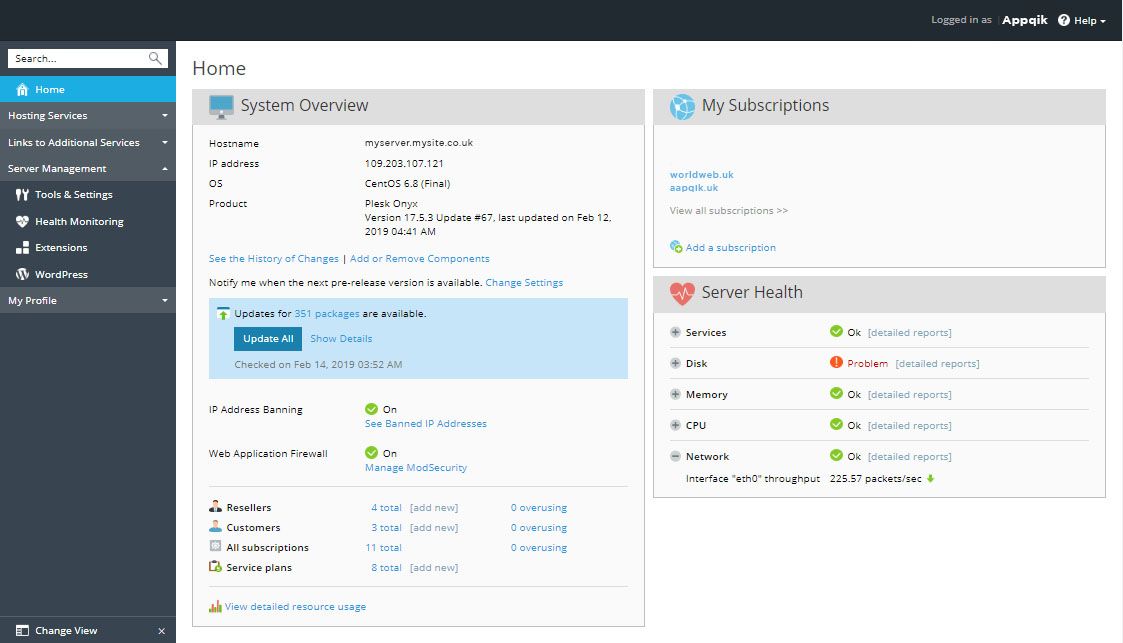
Task: Close the Change View bar with X
Action: (x=162, y=631)
